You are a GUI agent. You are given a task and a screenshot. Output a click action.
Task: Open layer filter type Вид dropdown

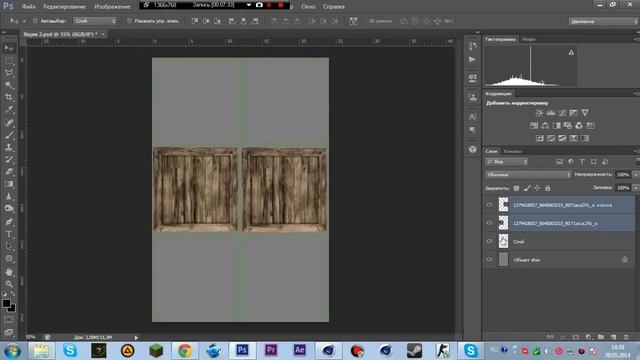[507, 162]
